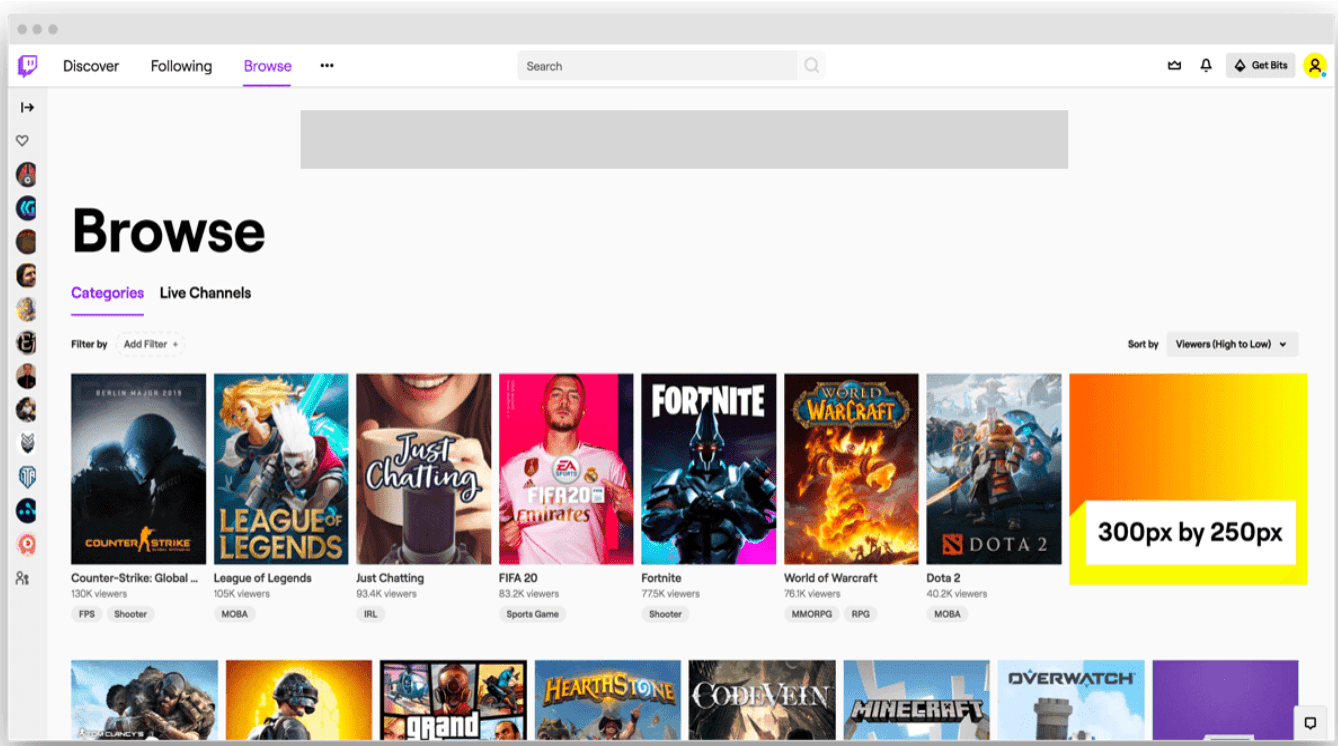The width and height of the screenshot is (1338, 746).
Task: Open the Fortnite cover thumbnail
Action: [709, 469]
